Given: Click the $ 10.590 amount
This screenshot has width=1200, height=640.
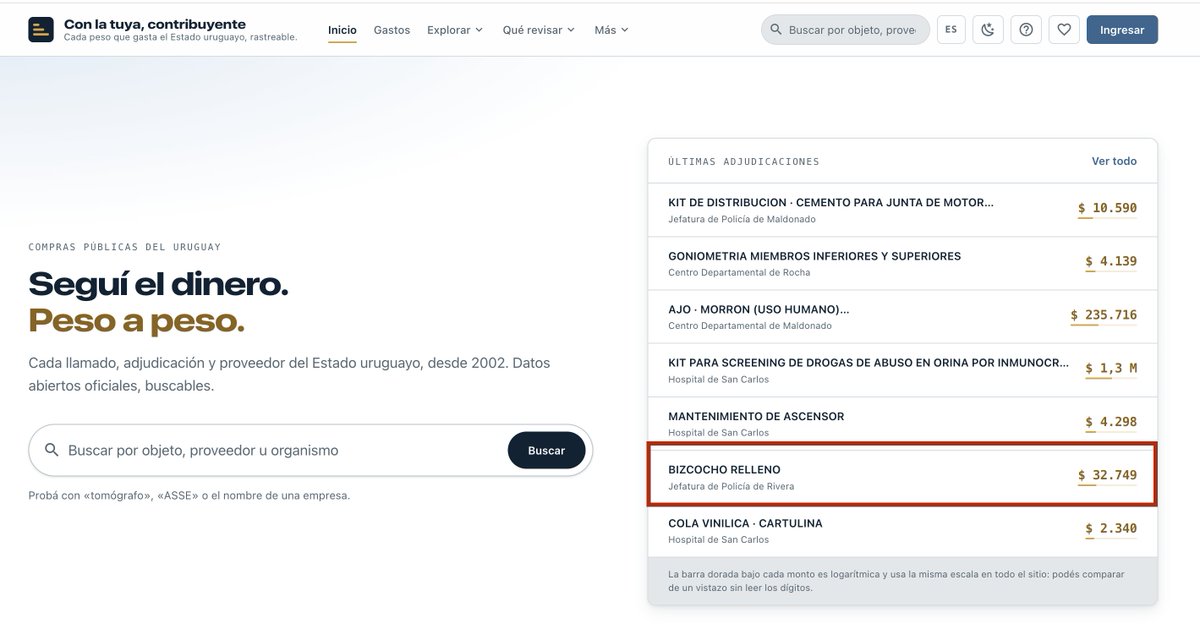Looking at the screenshot, I should (1107, 208).
